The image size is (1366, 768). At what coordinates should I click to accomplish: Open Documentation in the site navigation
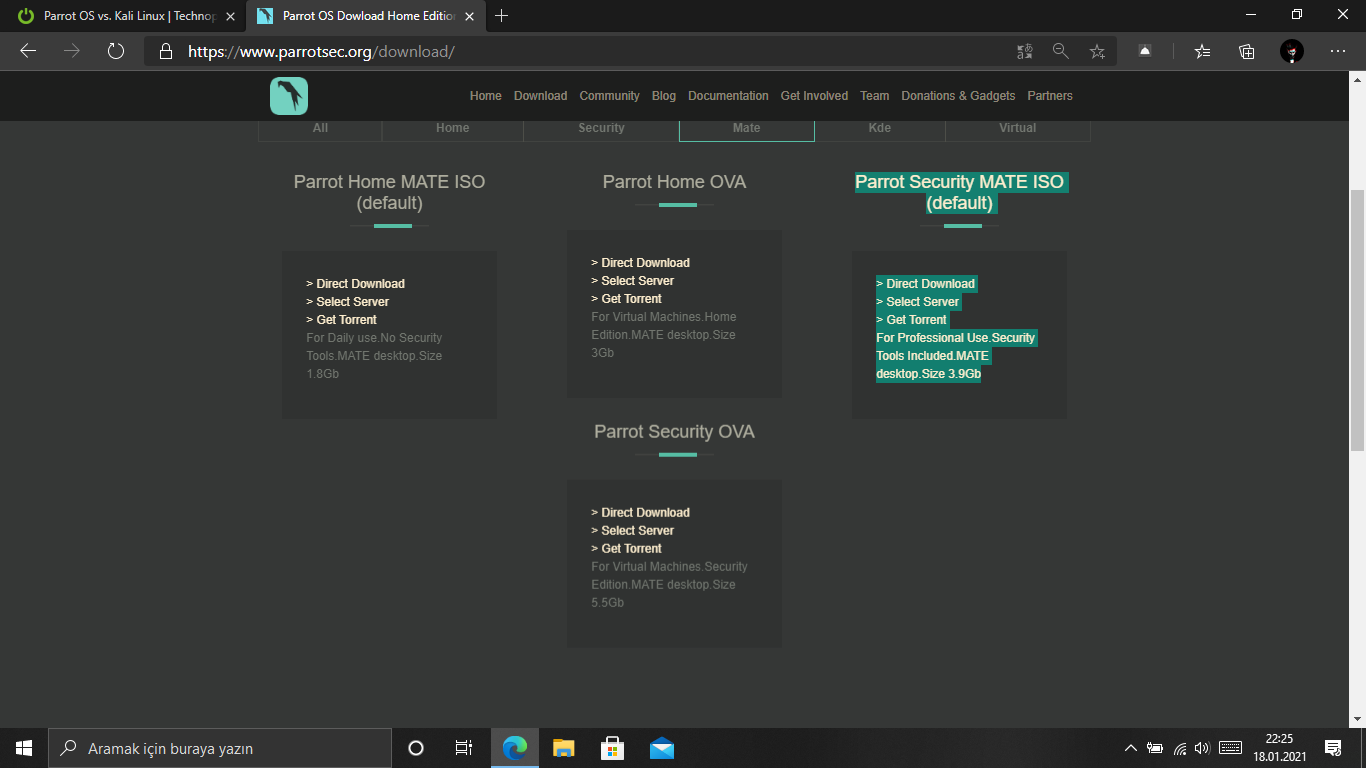728,96
